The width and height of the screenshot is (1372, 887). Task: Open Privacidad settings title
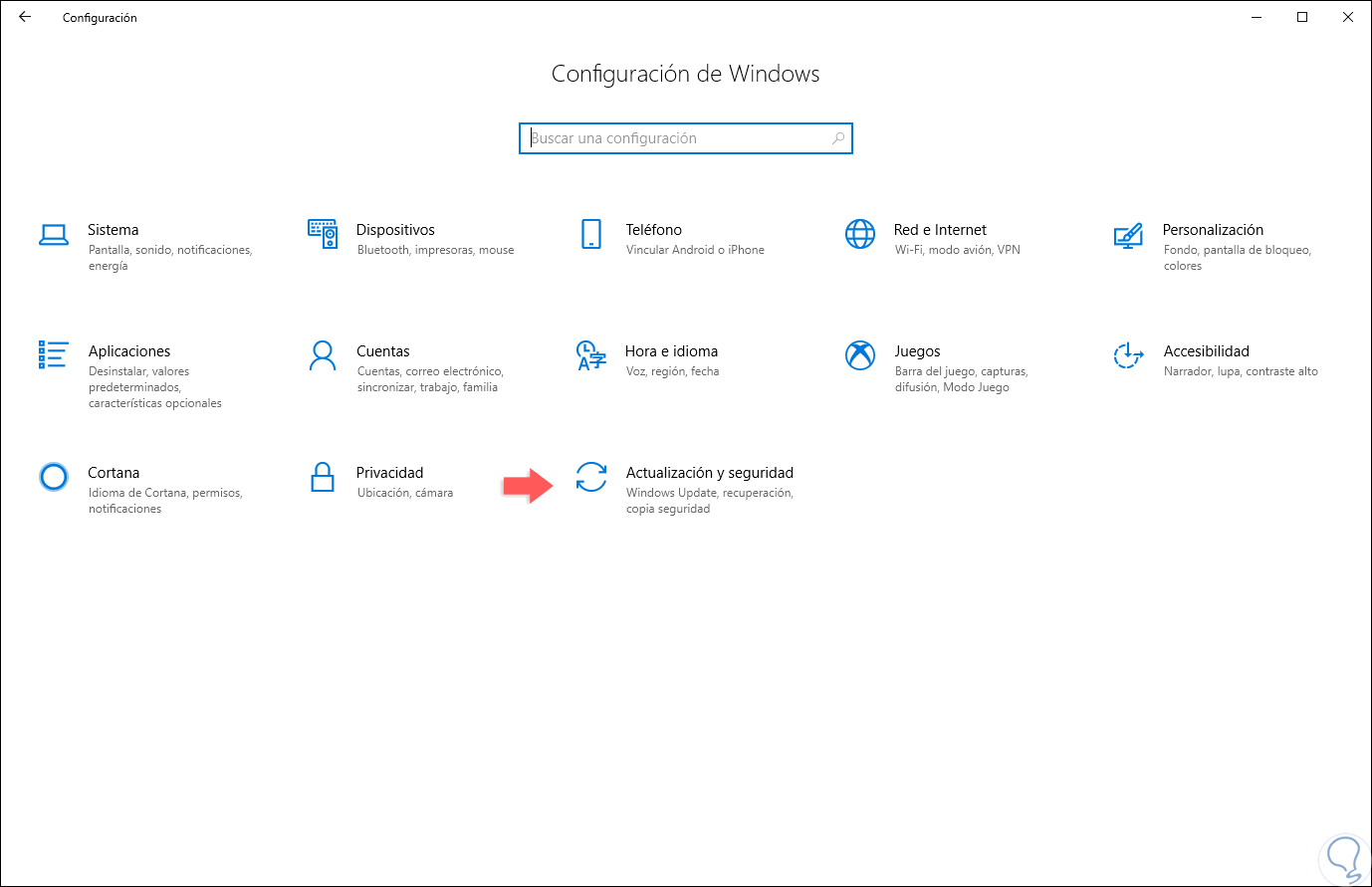(x=390, y=473)
